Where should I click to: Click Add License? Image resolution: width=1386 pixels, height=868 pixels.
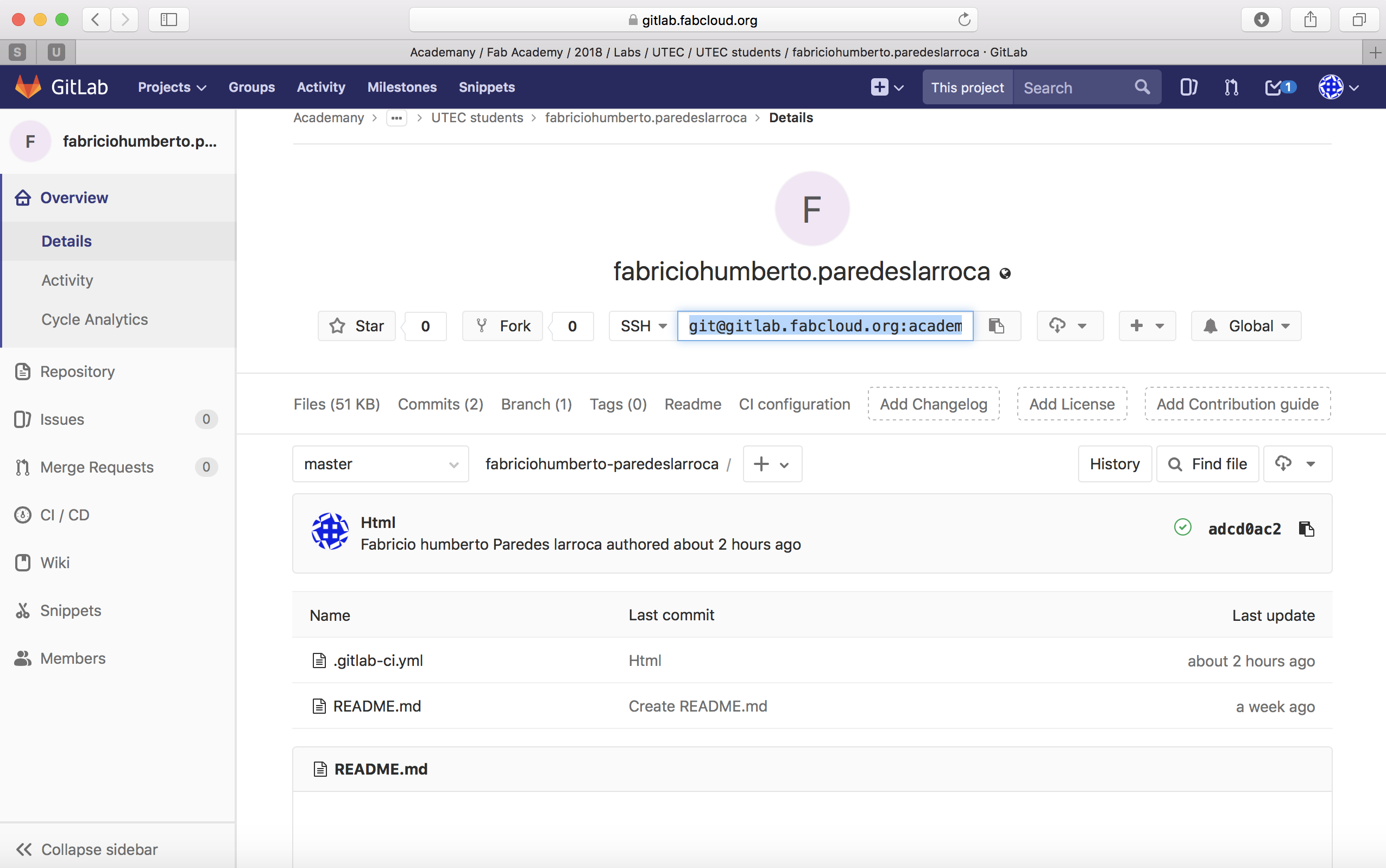[x=1072, y=404]
